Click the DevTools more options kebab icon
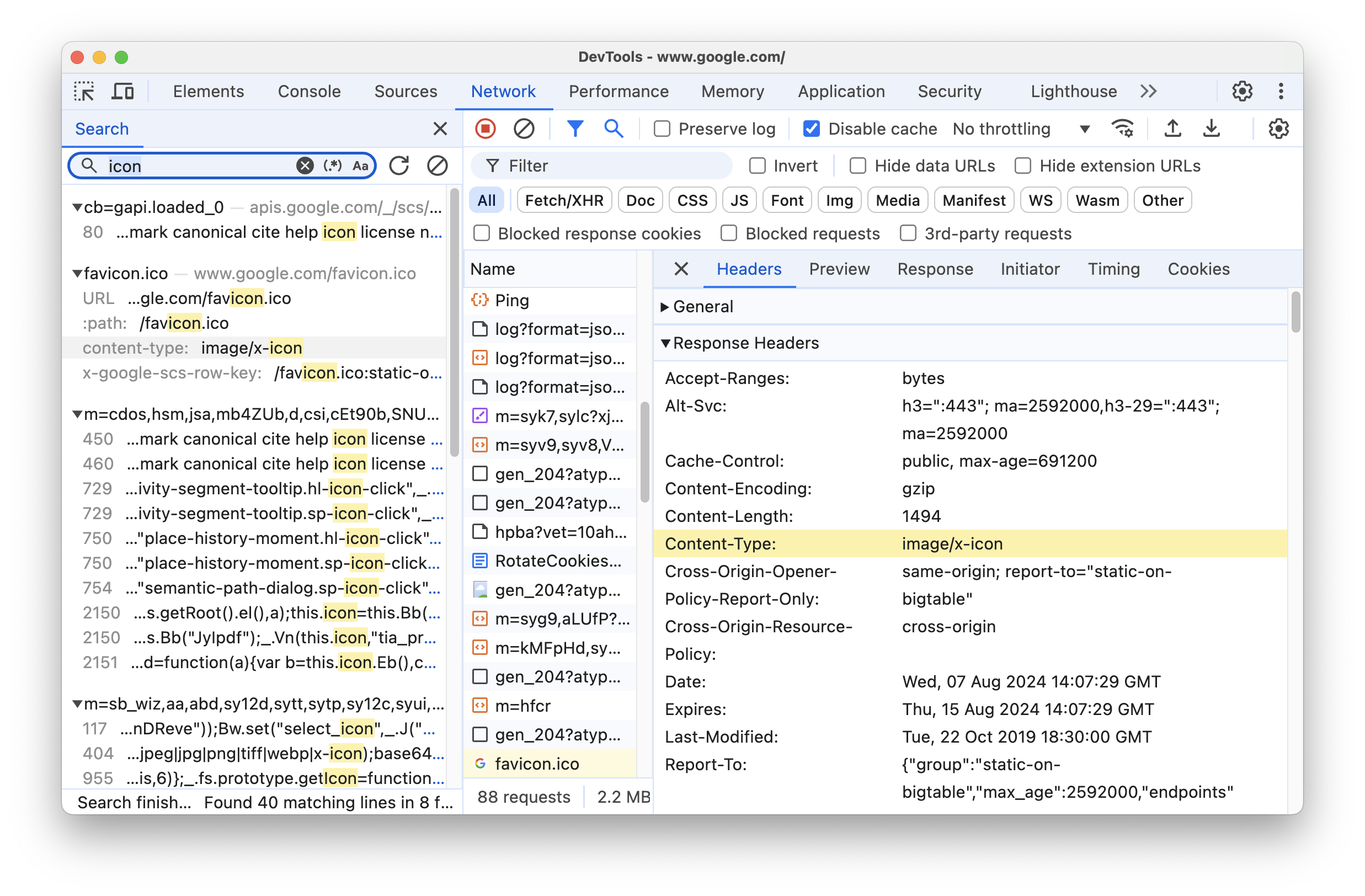 (1280, 90)
